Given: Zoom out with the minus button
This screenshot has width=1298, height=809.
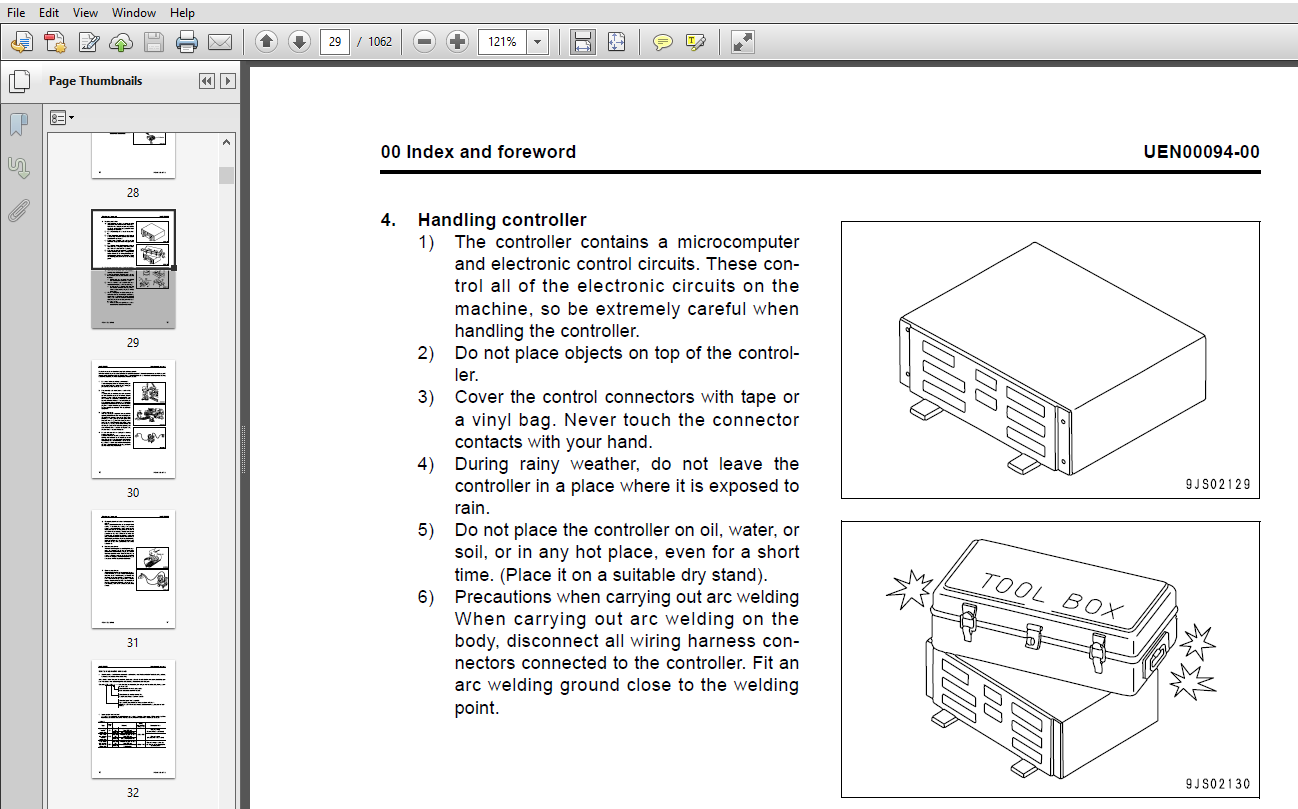Looking at the screenshot, I should tap(424, 42).
